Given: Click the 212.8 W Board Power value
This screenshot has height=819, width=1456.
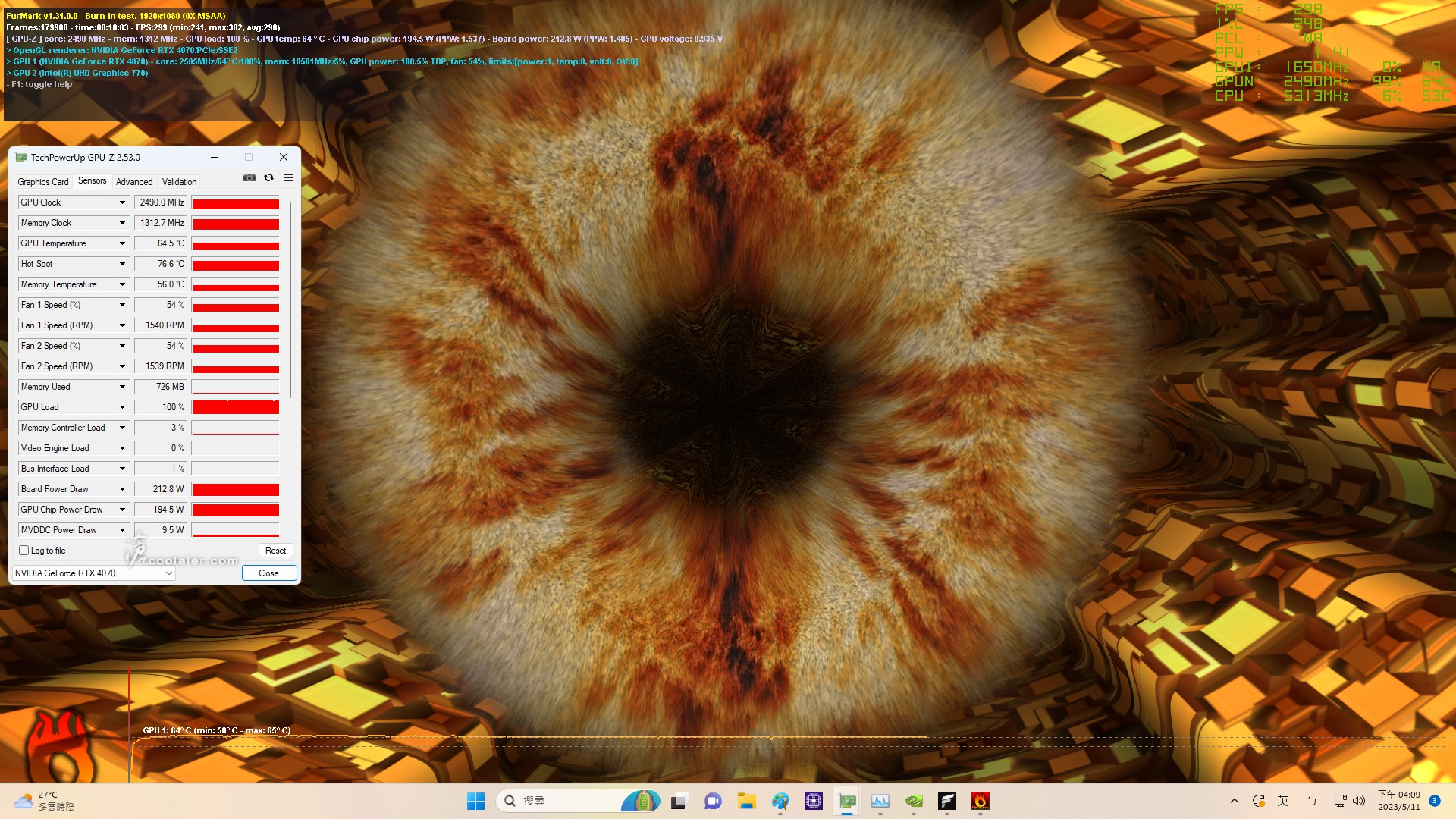Looking at the screenshot, I should click(x=161, y=489).
